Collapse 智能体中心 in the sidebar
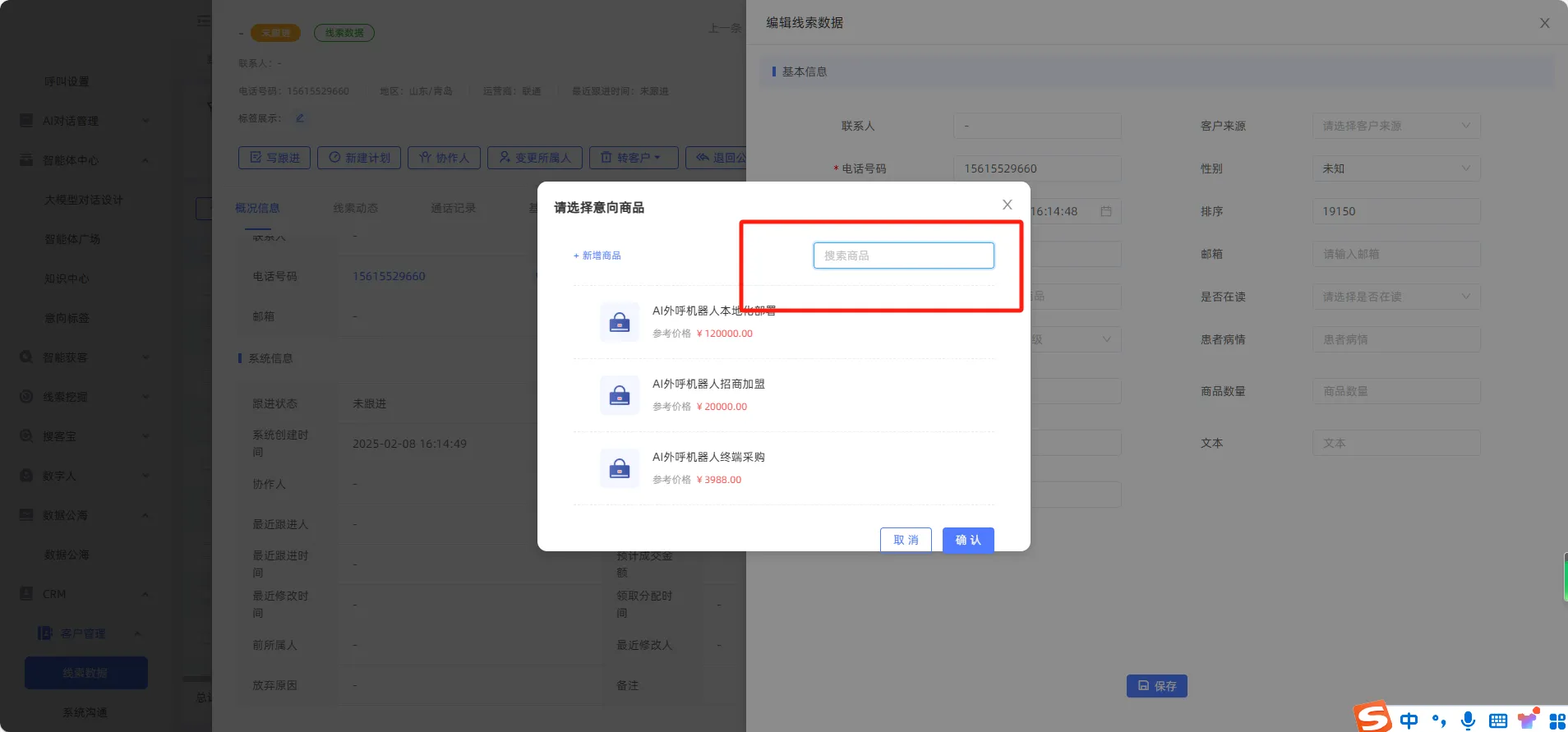The image size is (1568, 732). 85,160
